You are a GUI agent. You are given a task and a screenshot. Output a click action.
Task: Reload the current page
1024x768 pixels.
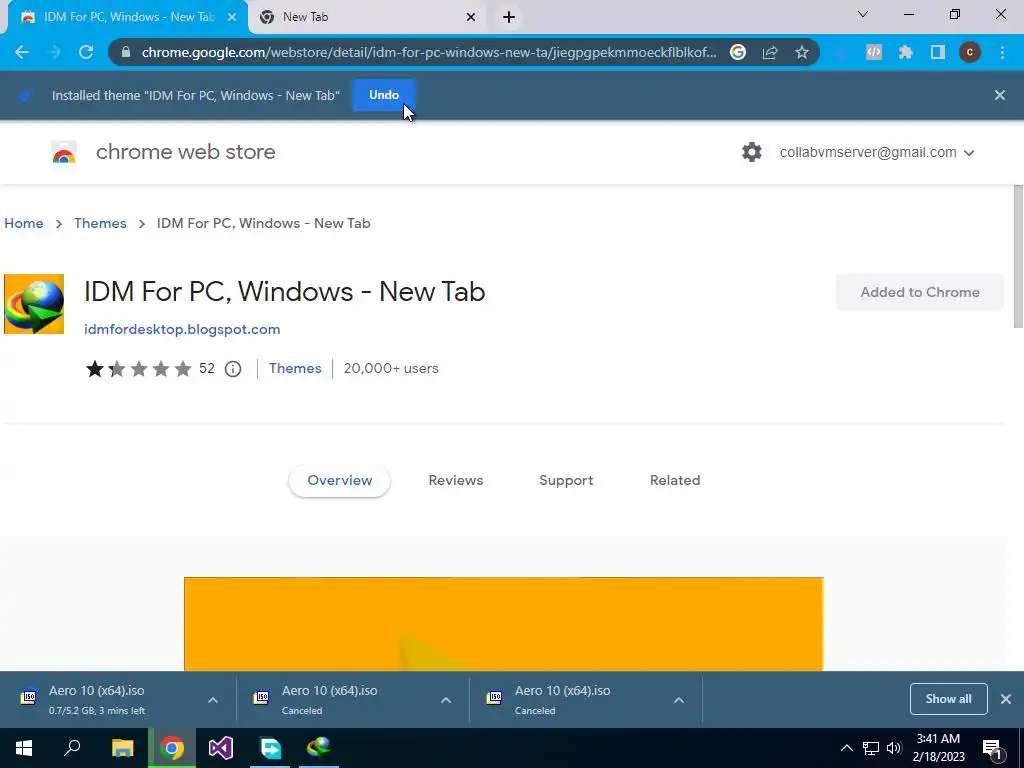pyautogui.click(x=86, y=52)
